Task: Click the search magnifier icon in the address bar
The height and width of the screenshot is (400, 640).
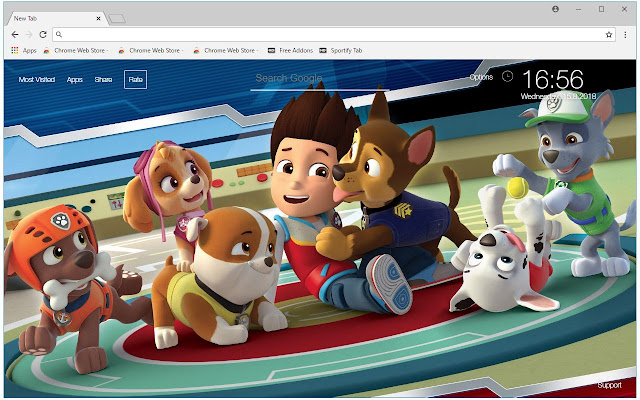Action: coord(59,35)
